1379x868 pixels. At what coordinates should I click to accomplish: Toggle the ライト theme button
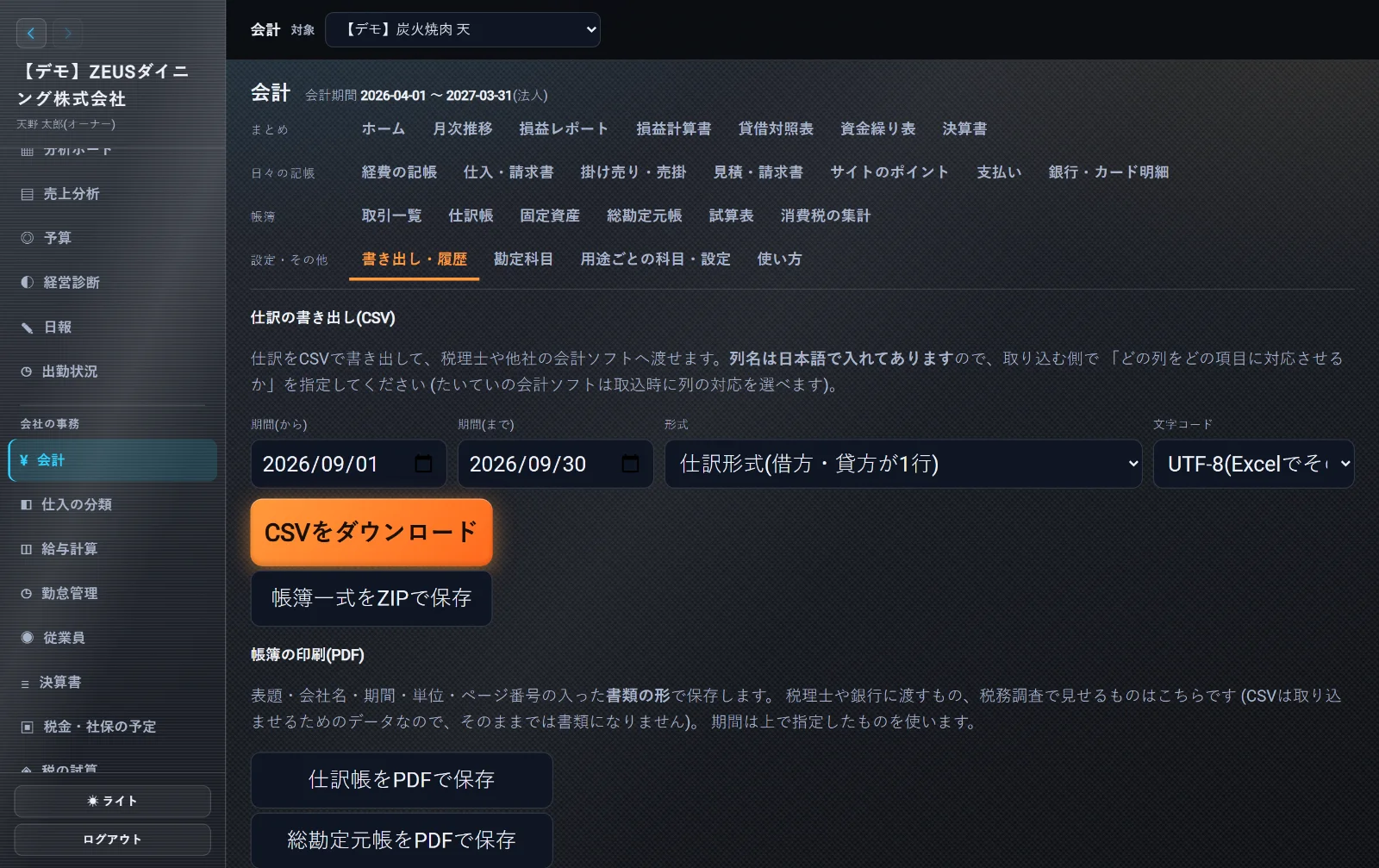(x=112, y=801)
